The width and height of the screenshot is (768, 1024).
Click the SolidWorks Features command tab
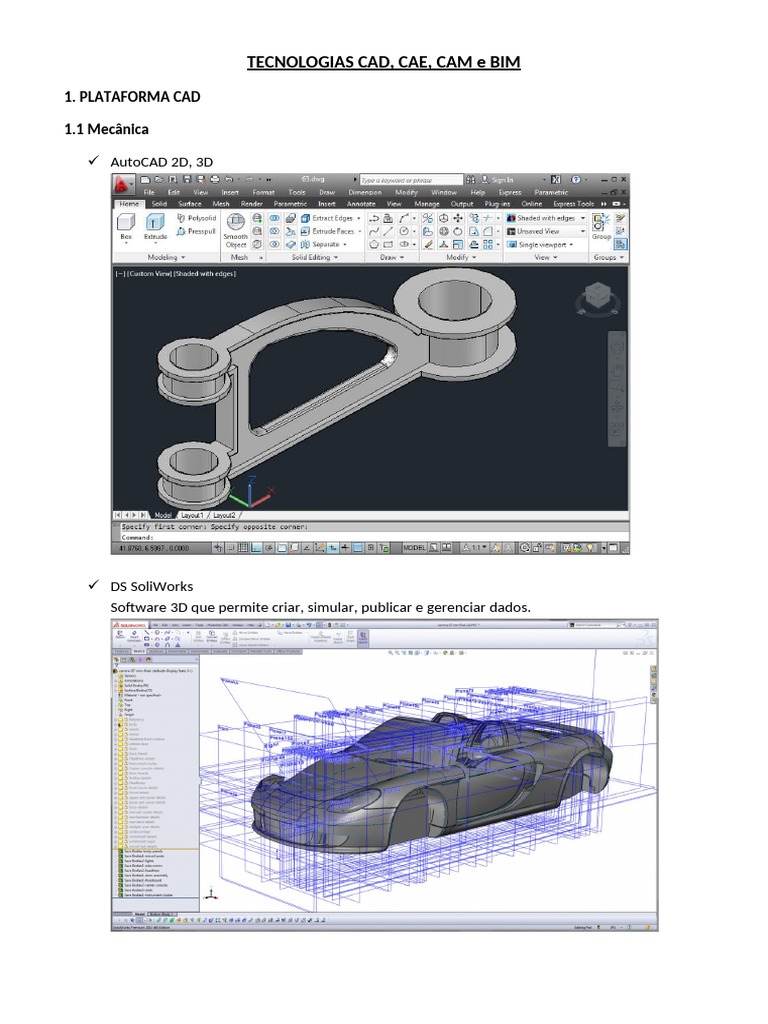[x=121, y=651]
